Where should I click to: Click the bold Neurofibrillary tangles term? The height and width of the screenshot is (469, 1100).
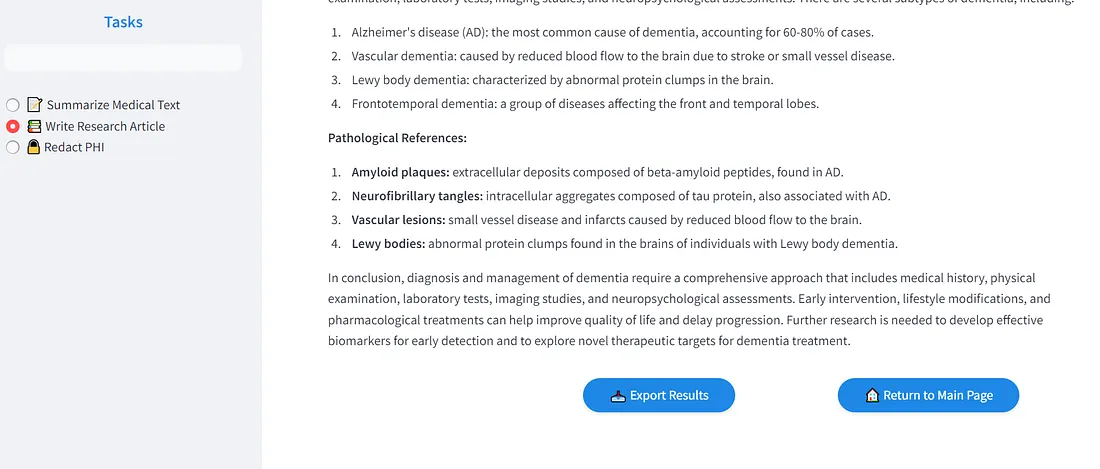(x=417, y=196)
